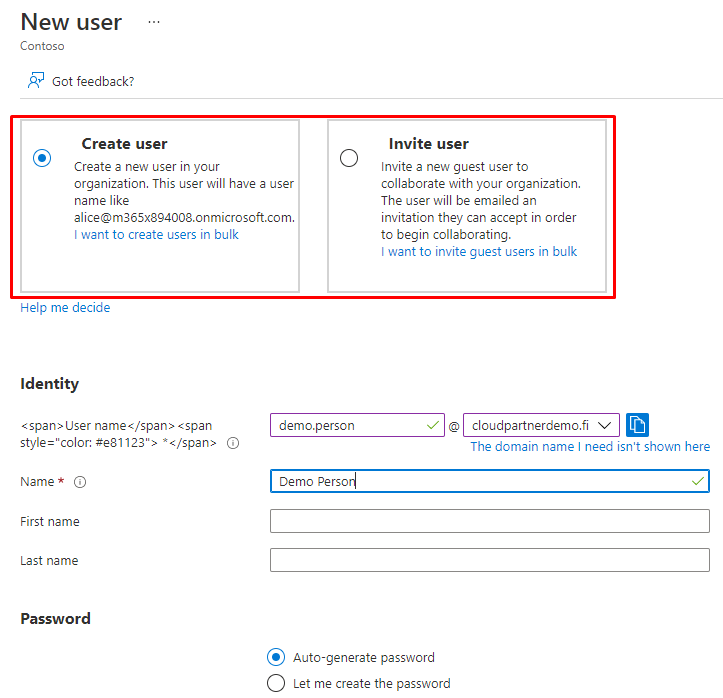The image size is (723, 698).
Task: Click the feedback person icon
Action: (36, 80)
